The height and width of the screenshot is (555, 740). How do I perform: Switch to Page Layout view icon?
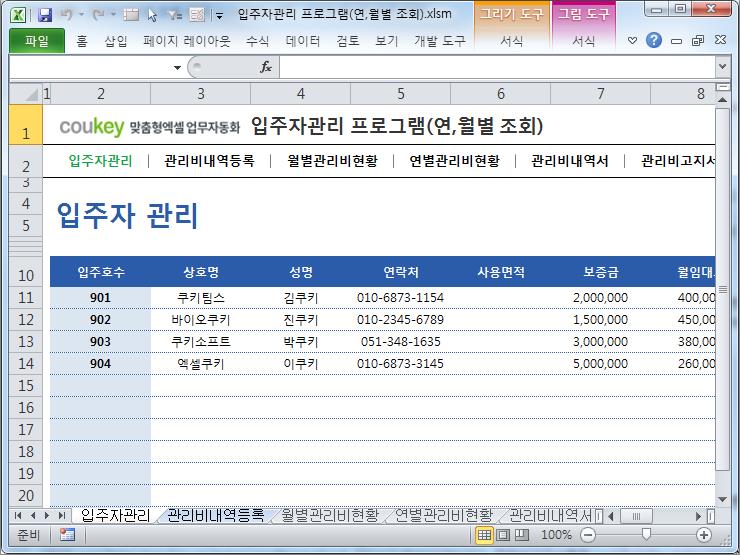tap(503, 535)
